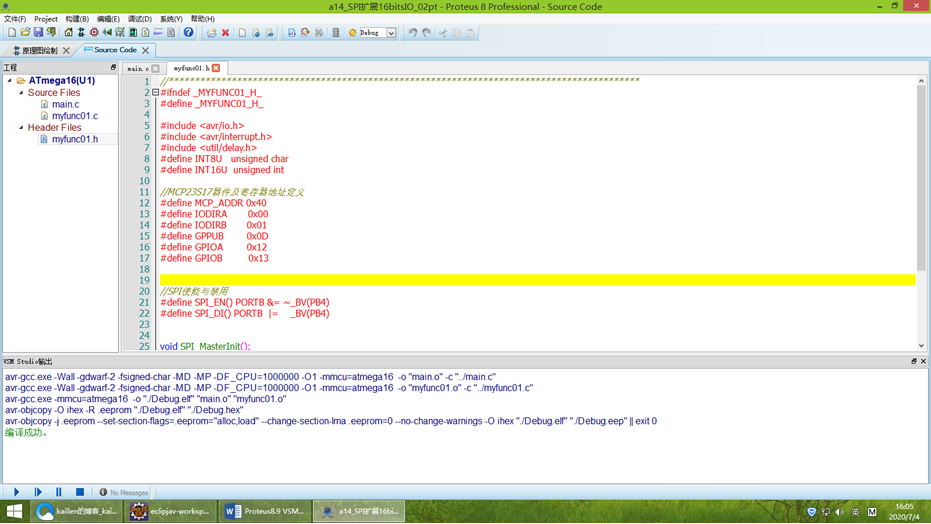
Task: Click the orange gear icon before Debug
Action: click(x=352, y=33)
